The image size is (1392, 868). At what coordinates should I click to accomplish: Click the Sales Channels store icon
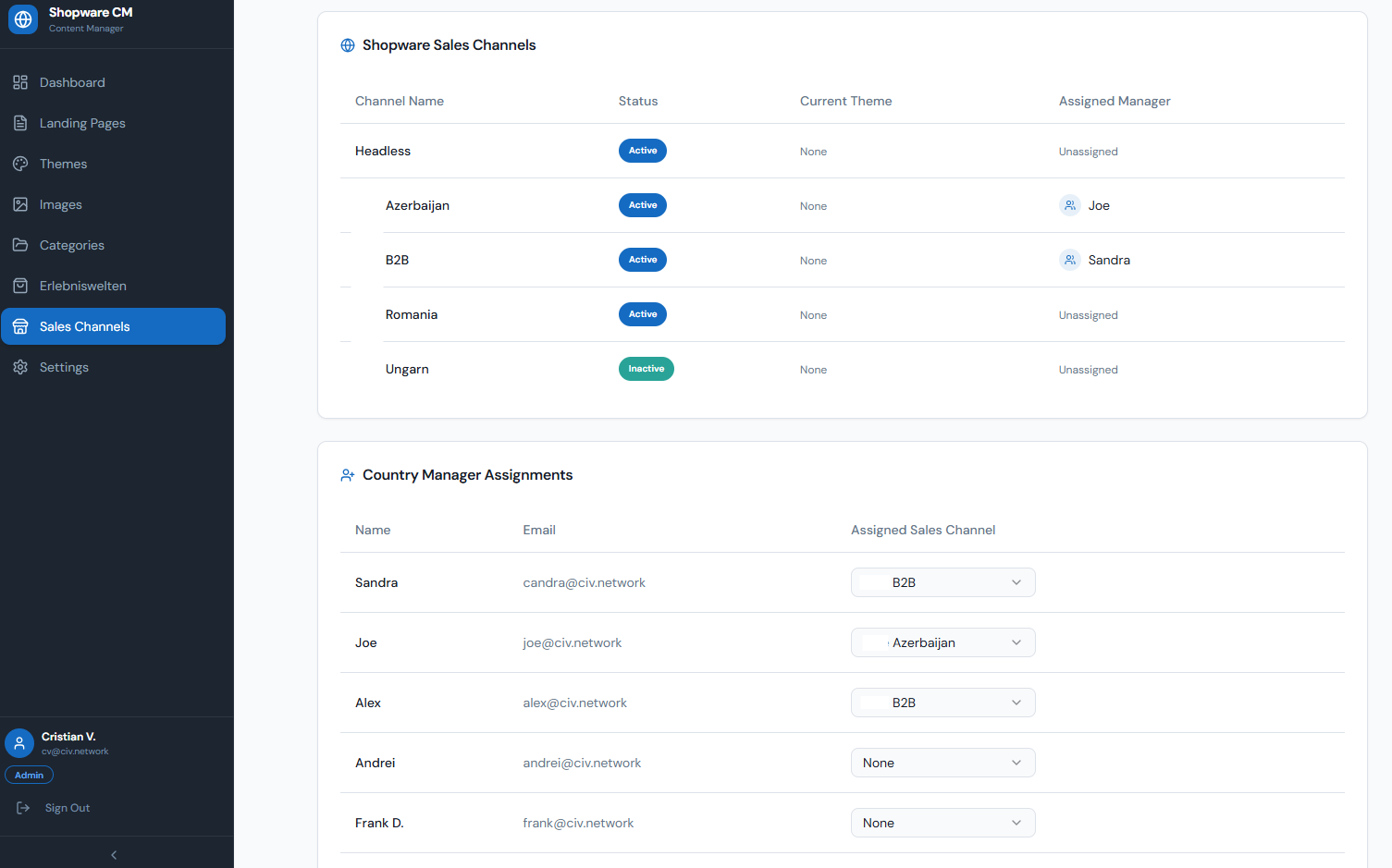pyautogui.click(x=20, y=326)
